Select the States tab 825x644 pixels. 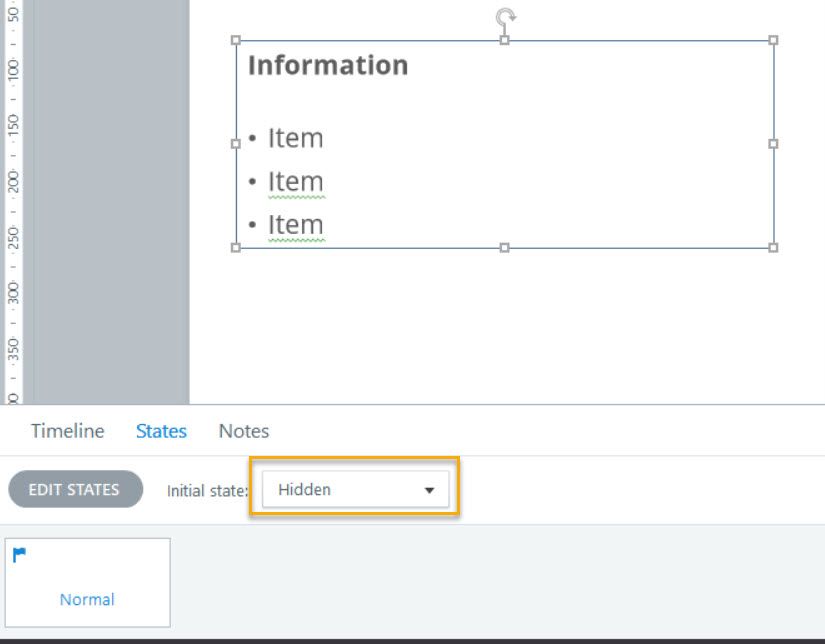161,431
